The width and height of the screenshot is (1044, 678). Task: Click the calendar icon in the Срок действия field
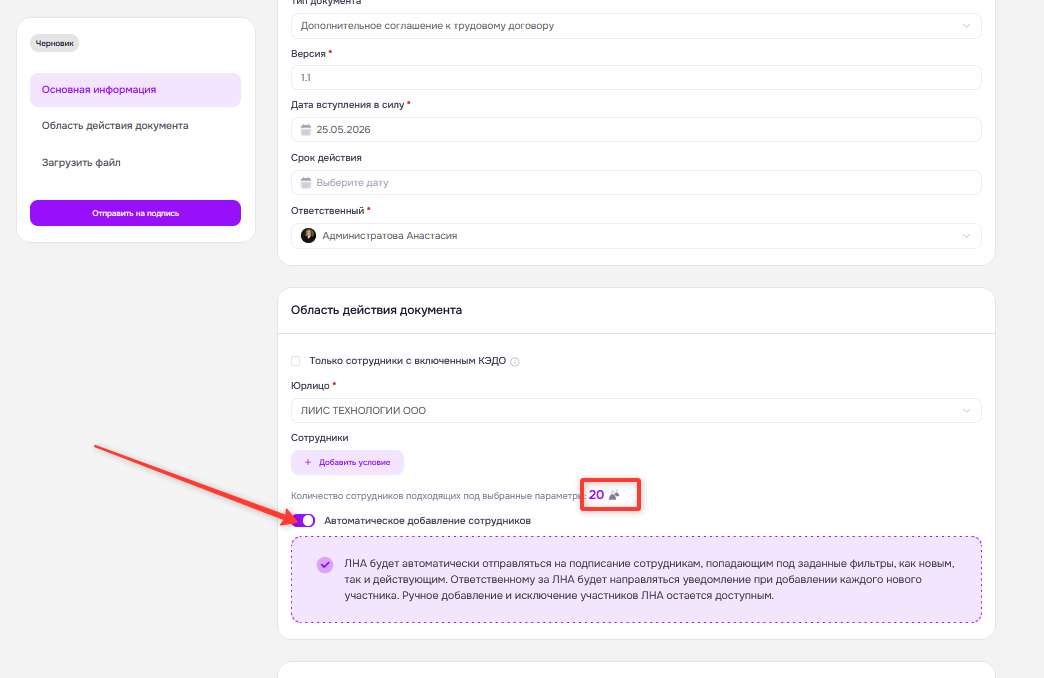pos(306,182)
